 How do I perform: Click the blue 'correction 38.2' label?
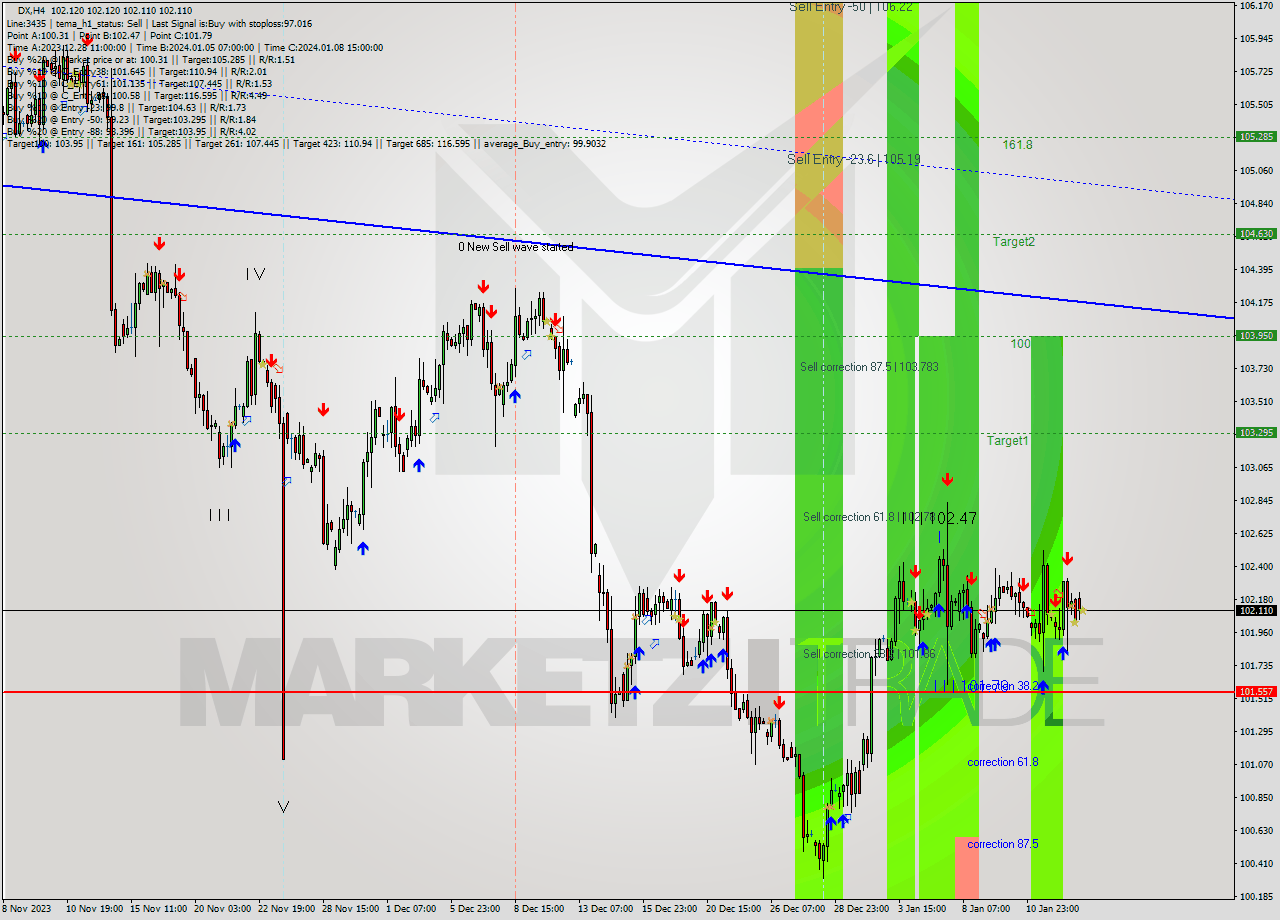pos(1004,687)
